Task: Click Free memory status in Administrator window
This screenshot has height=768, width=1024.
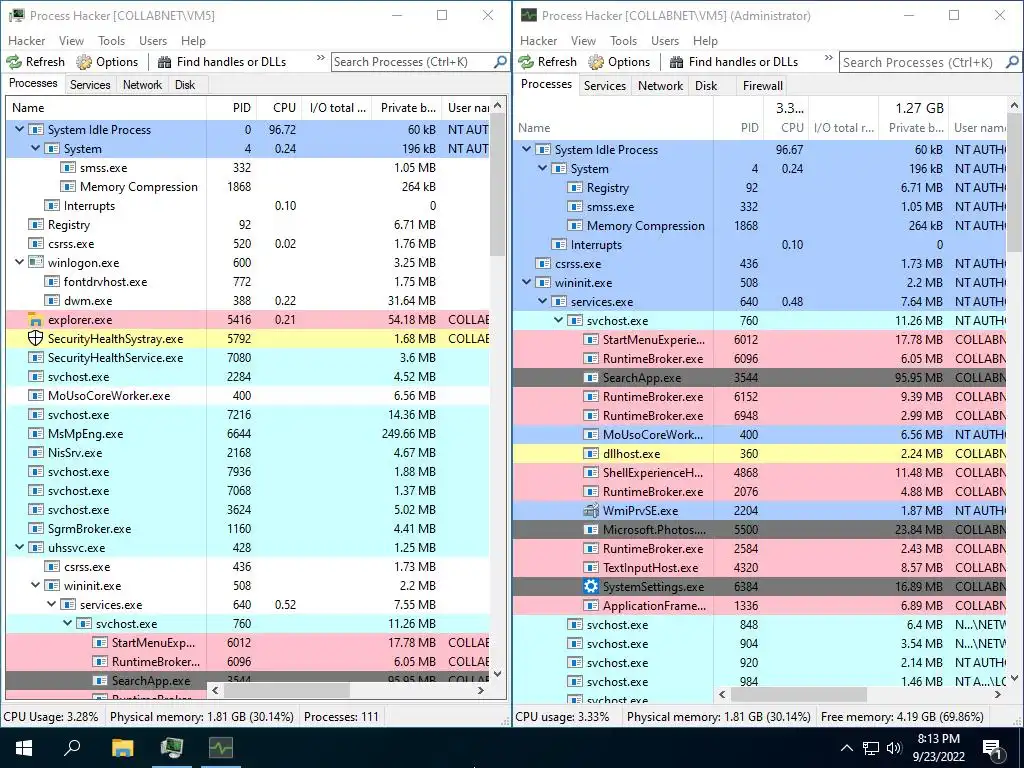Action: coord(903,716)
